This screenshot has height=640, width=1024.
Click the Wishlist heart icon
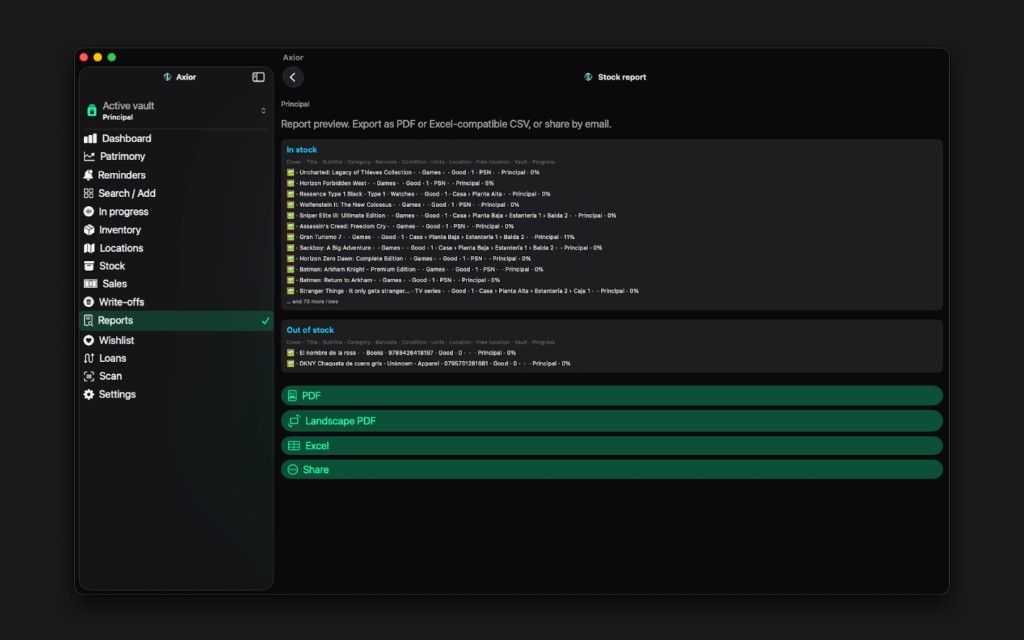[x=89, y=340]
